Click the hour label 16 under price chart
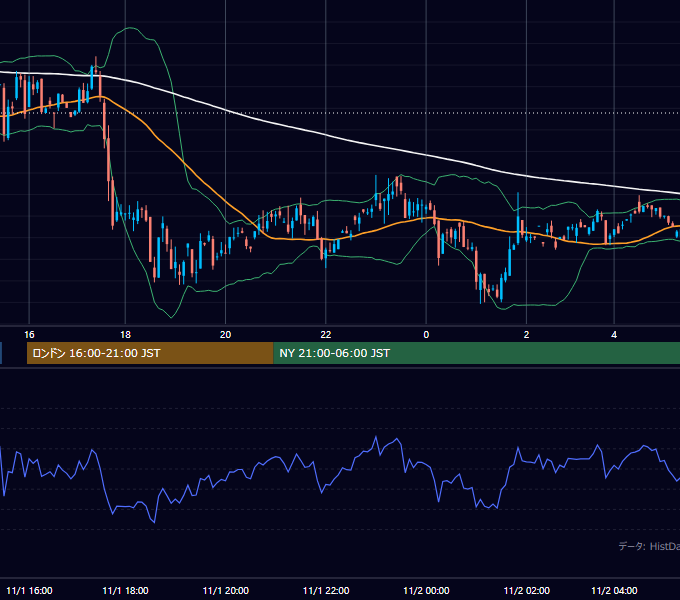This screenshot has height=600, width=680. tap(29, 335)
